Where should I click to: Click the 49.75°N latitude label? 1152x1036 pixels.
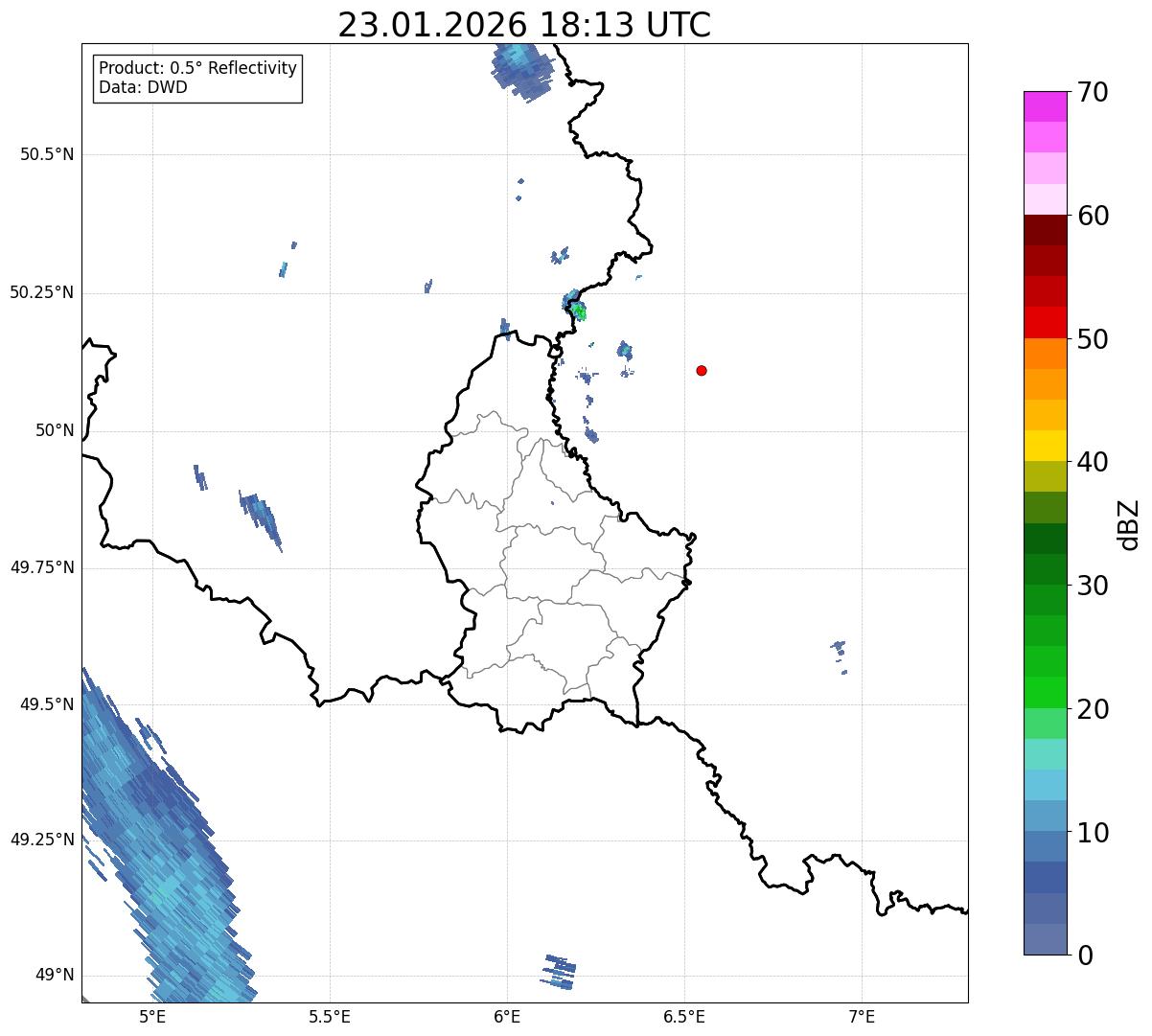coord(42,567)
